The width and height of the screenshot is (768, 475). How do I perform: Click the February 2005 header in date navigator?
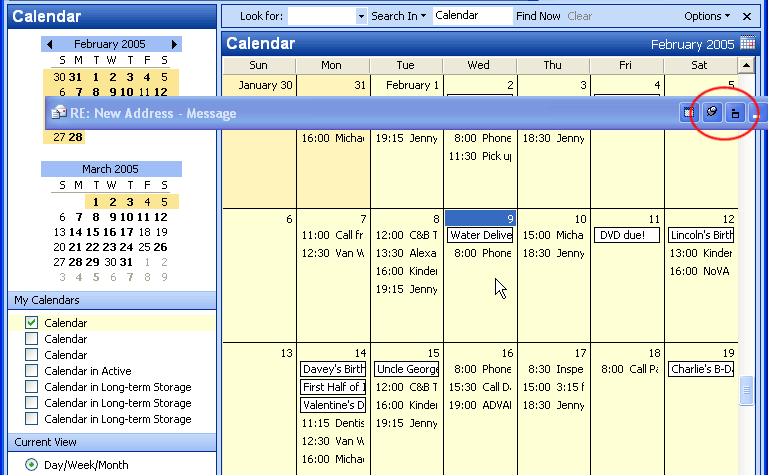pyautogui.click(x=110, y=44)
